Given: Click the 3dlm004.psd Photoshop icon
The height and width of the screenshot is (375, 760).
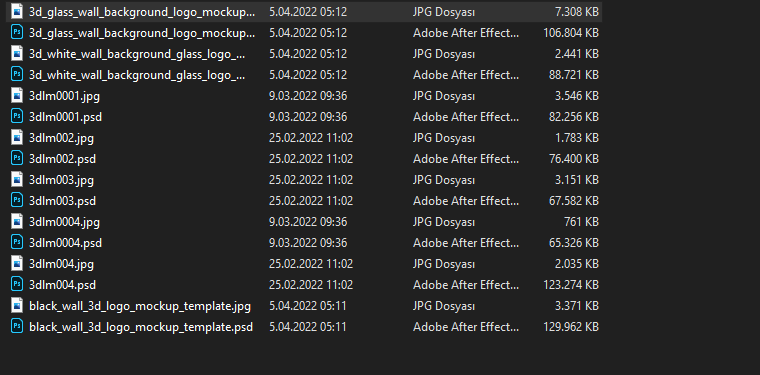Looking at the screenshot, I should (17, 284).
